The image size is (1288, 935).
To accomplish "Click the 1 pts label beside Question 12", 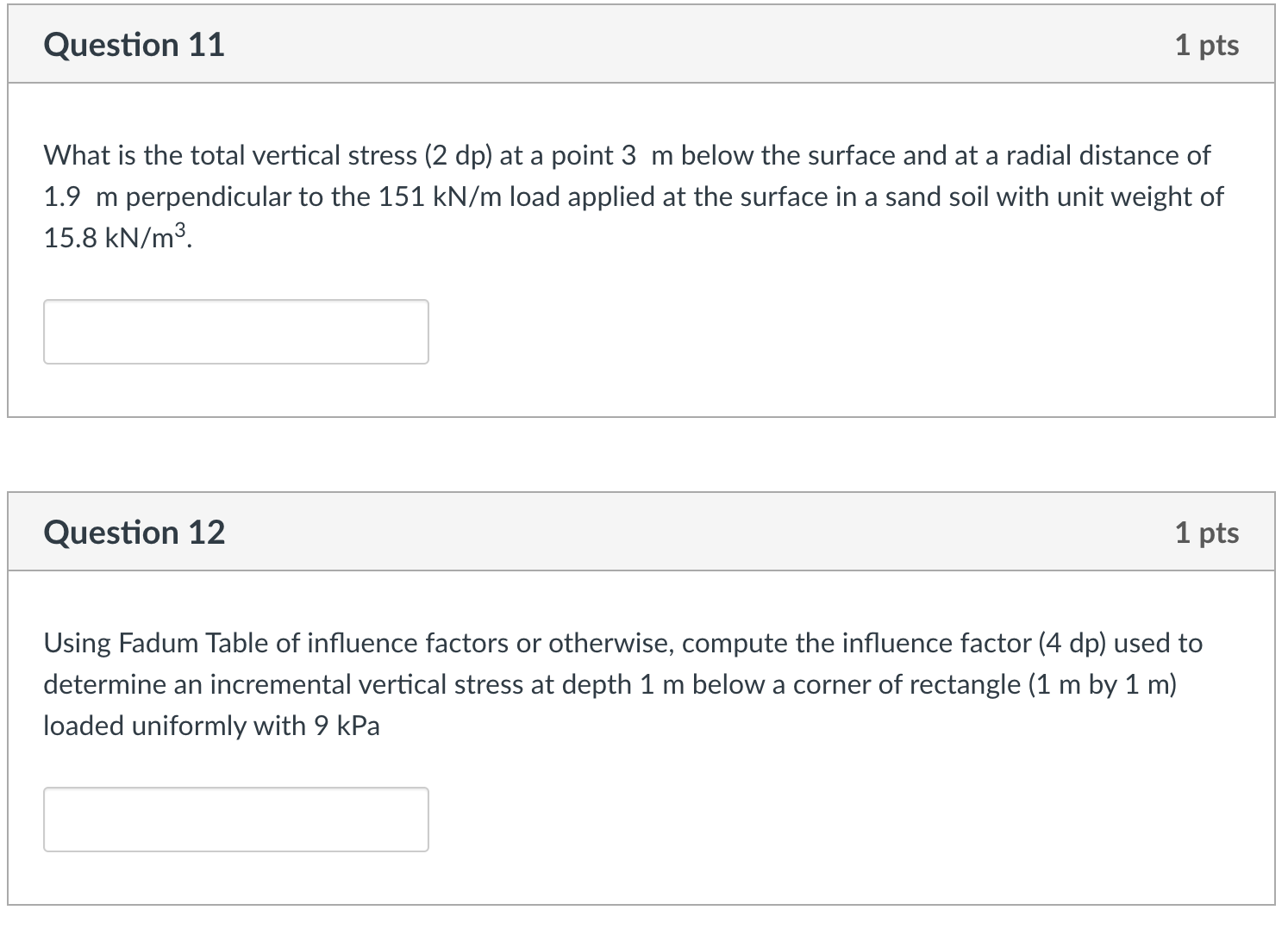I will point(1209,532).
